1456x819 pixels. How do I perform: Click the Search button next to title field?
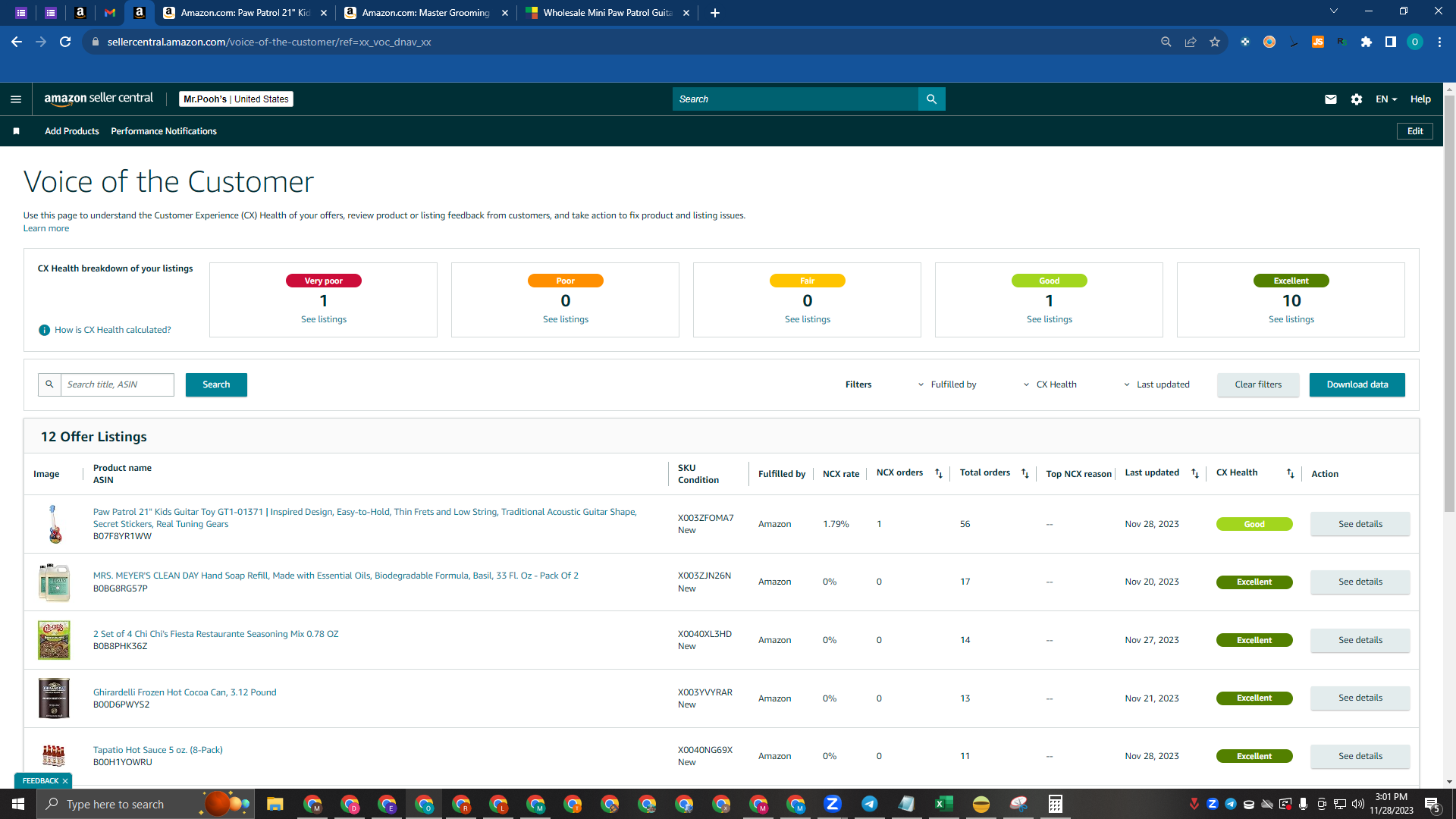pyautogui.click(x=216, y=384)
